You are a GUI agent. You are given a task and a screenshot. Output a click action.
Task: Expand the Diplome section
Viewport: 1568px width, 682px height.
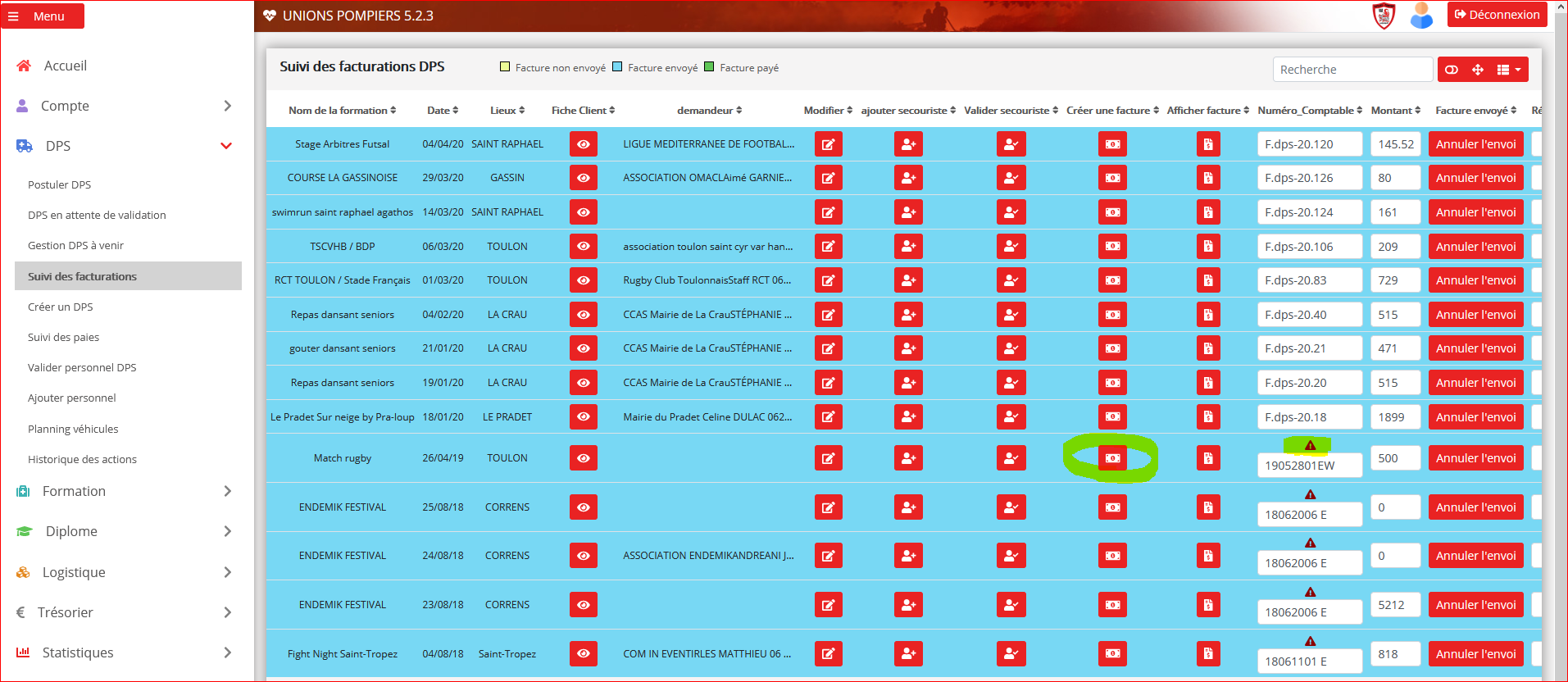[x=128, y=531]
